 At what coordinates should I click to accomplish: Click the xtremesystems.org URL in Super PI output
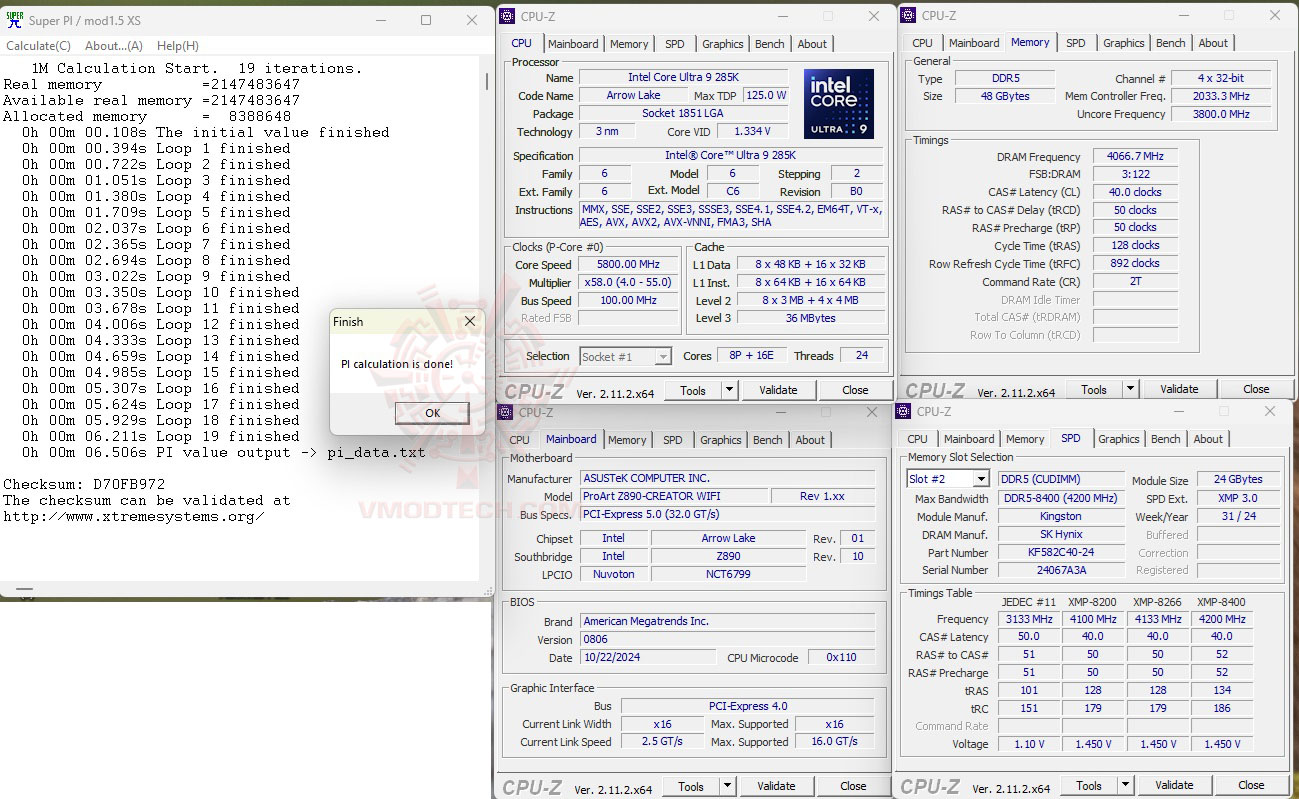pyautogui.click(x=134, y=516)
